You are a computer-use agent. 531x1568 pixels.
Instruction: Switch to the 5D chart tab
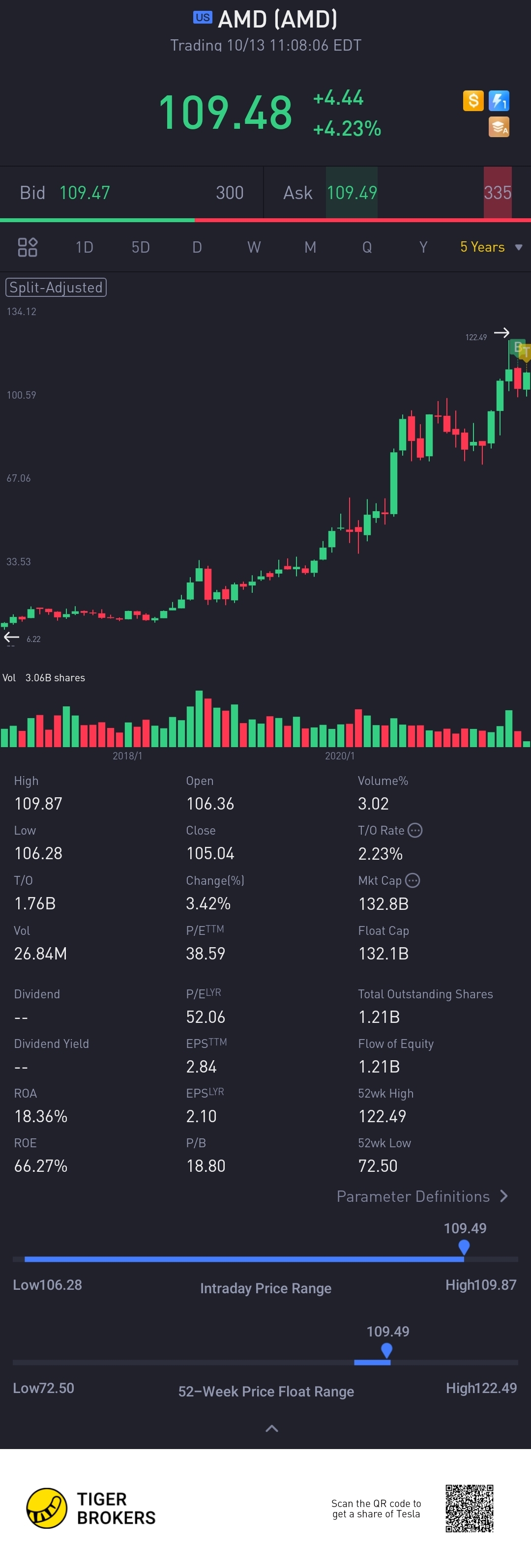click(141, 247)
